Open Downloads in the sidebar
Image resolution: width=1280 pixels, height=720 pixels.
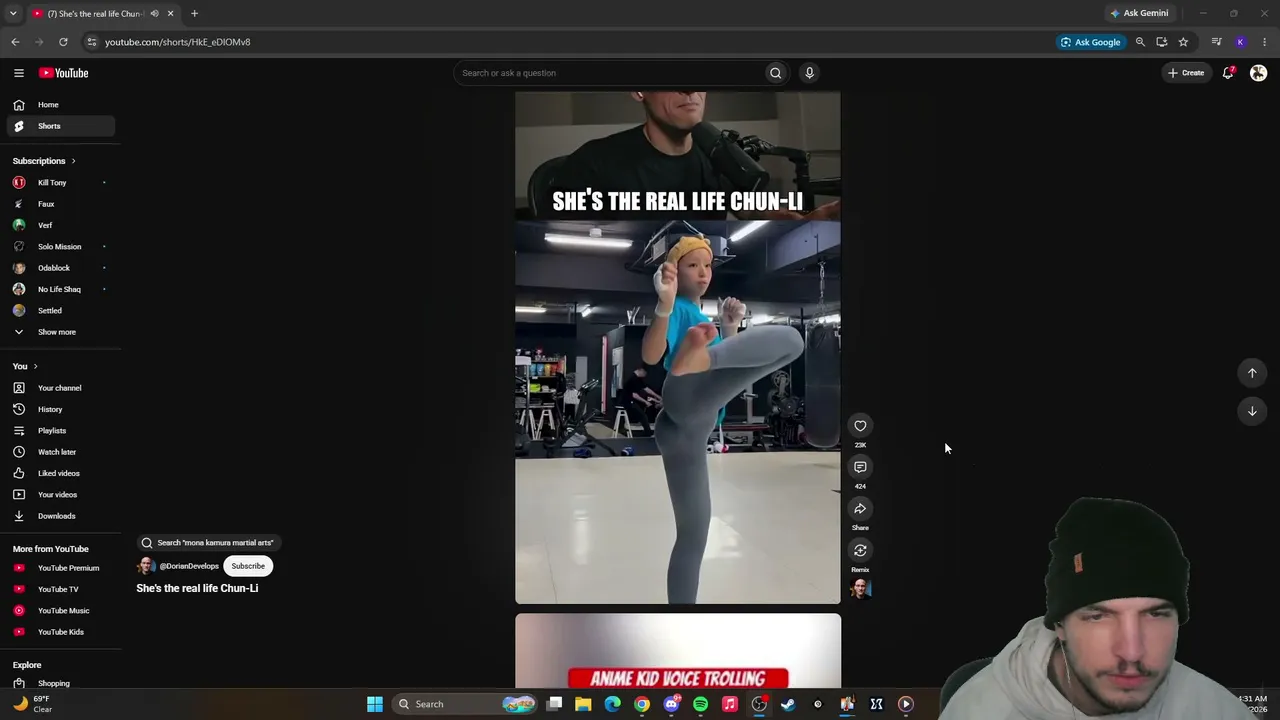click(x=61, y=516)
